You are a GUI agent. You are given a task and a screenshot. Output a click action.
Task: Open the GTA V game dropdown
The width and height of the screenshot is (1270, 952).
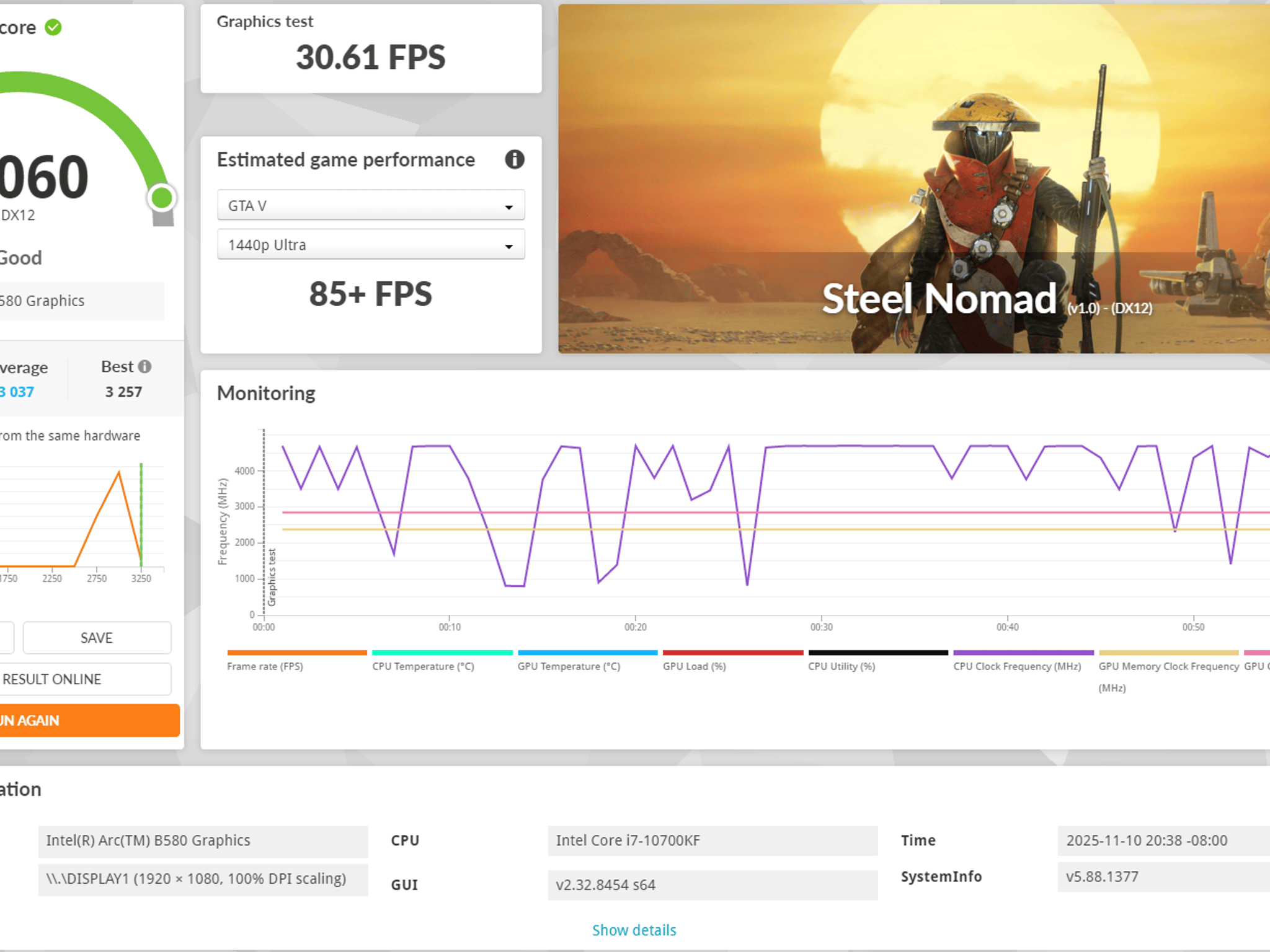click(370, 206)
